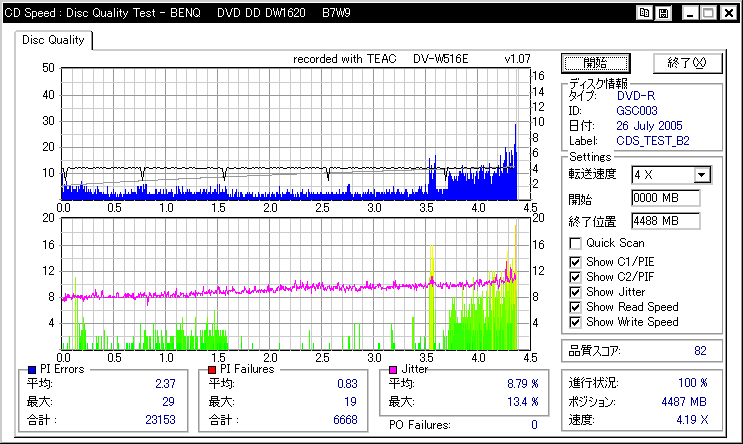
Task: Uncheck Show Write Speed option
Action: coord(575,322)
